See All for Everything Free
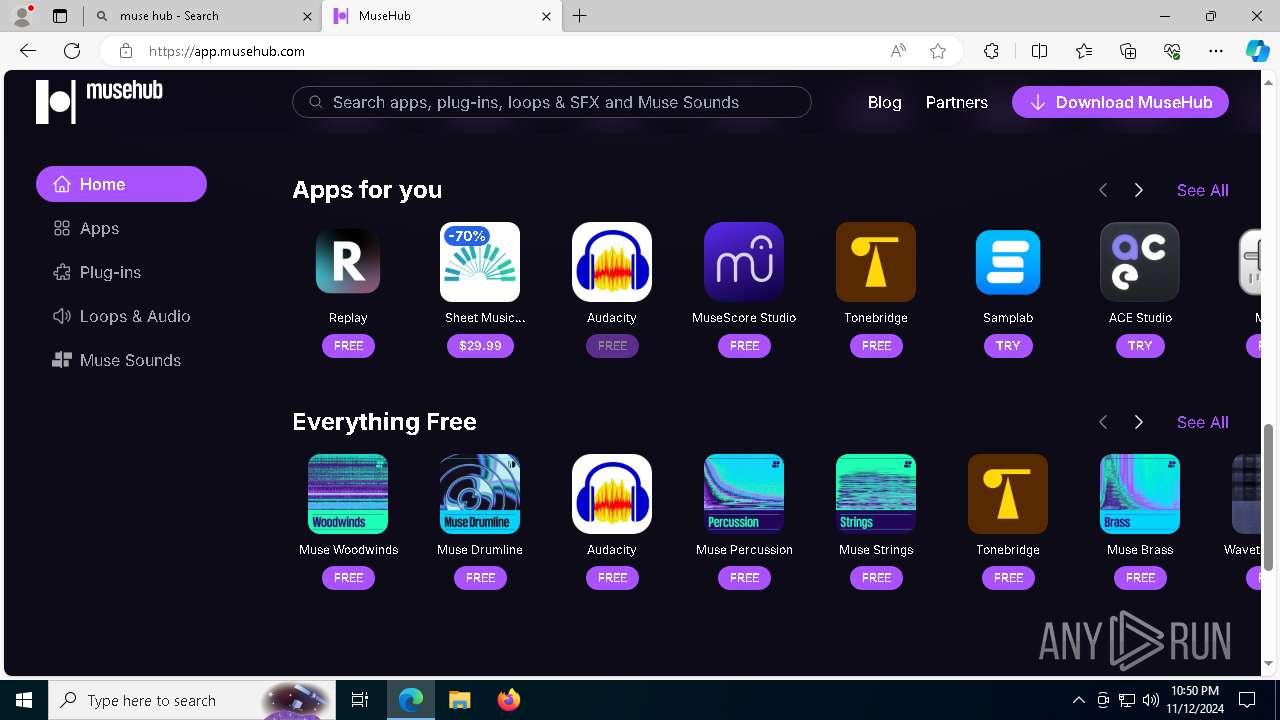1280x720 pixels. (1202, 422)
